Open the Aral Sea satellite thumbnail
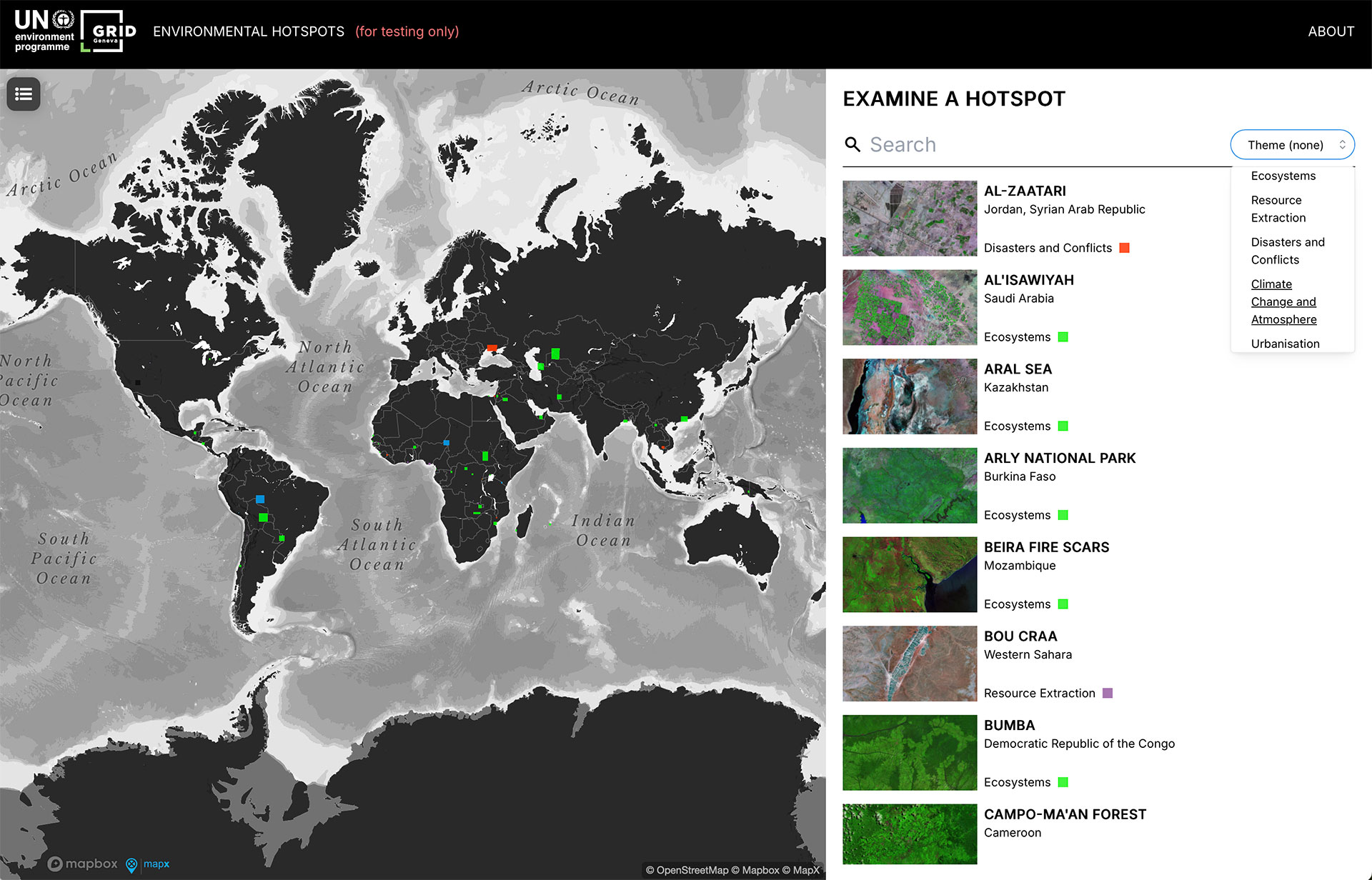This screenshot has width=1372, height=880. pos(909,396)
